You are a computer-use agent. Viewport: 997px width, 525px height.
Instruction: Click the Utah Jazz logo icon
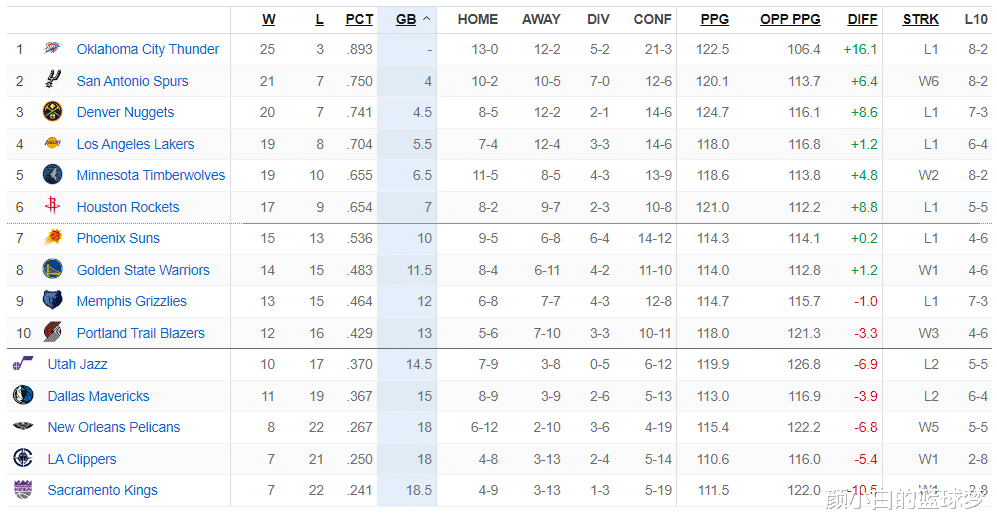pyautogui.click(x=23, y=364)
